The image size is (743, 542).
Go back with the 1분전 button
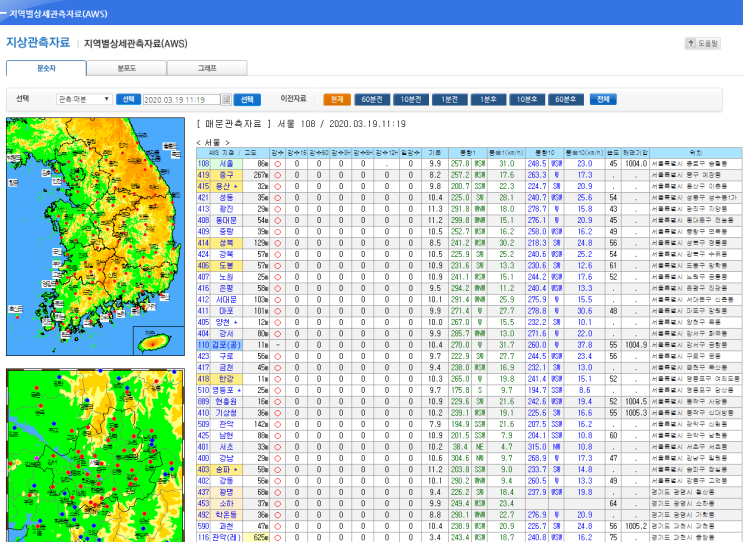click(450, 99)
